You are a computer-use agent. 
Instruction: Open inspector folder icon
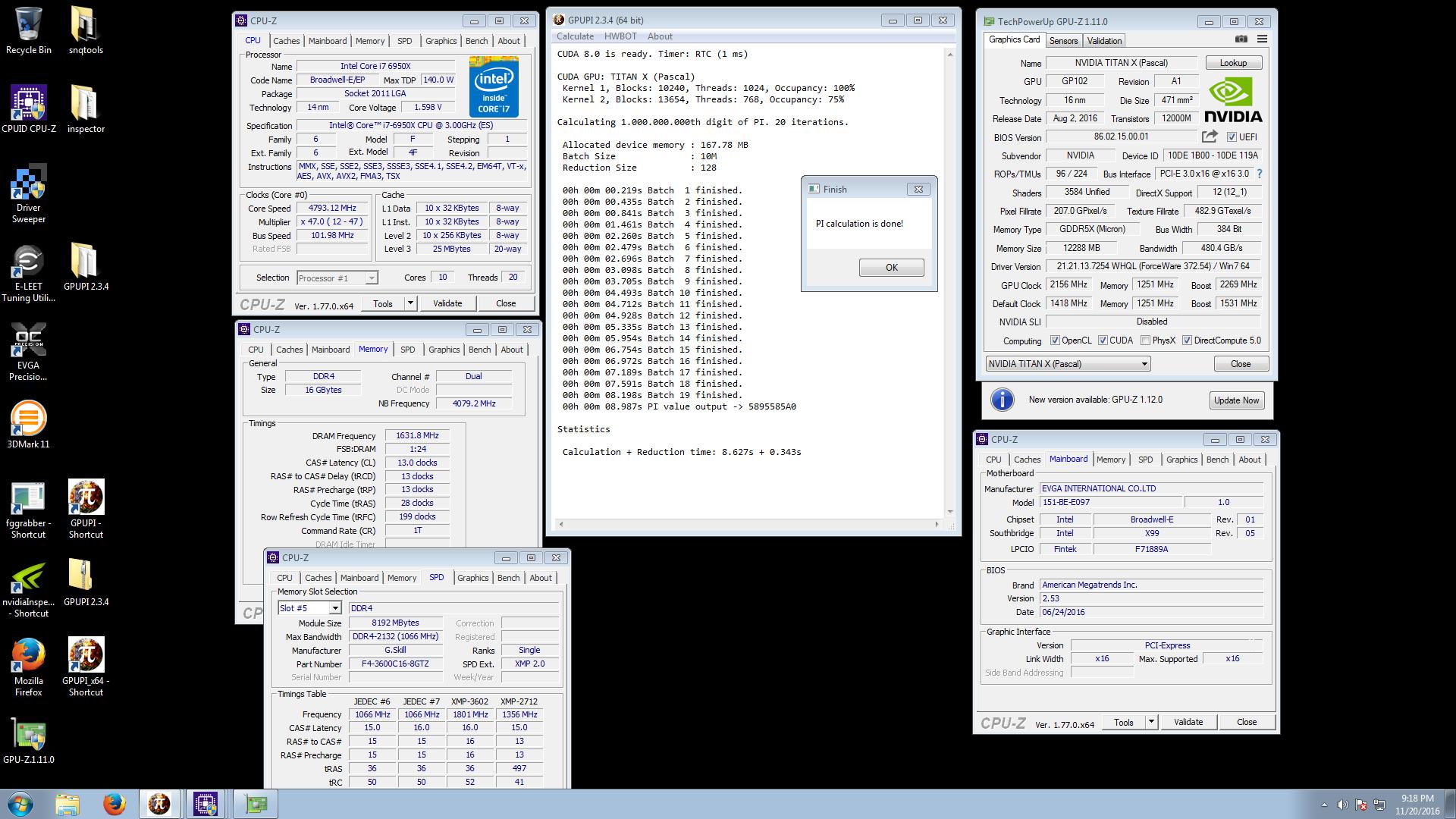(x=86, y=109)
